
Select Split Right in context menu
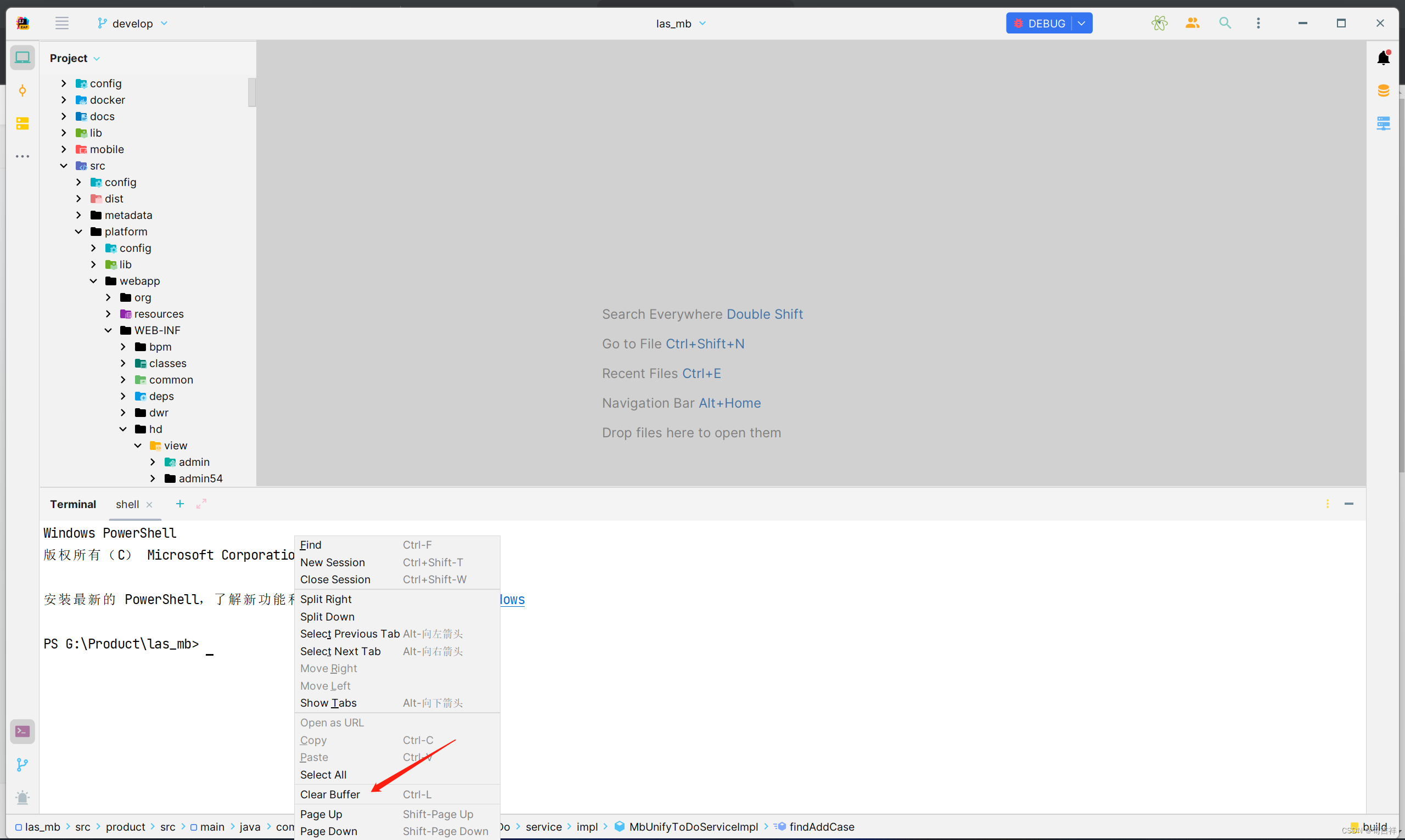(326, 599)
